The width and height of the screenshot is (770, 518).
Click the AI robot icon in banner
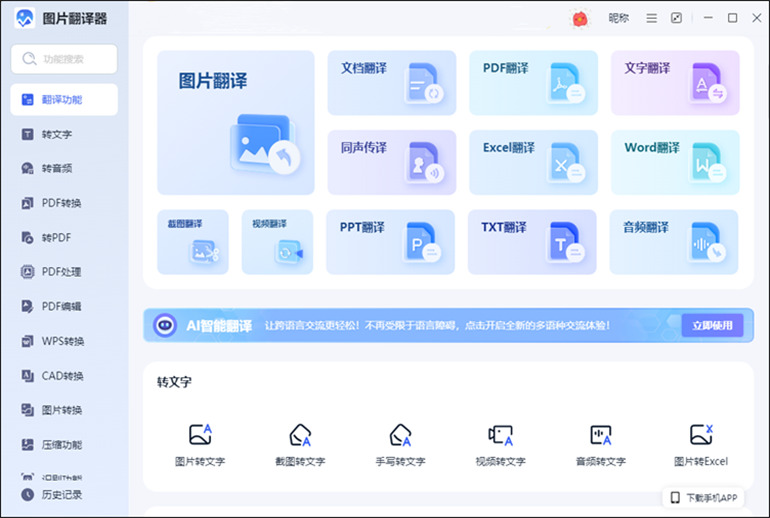click(x=165, y=325)
